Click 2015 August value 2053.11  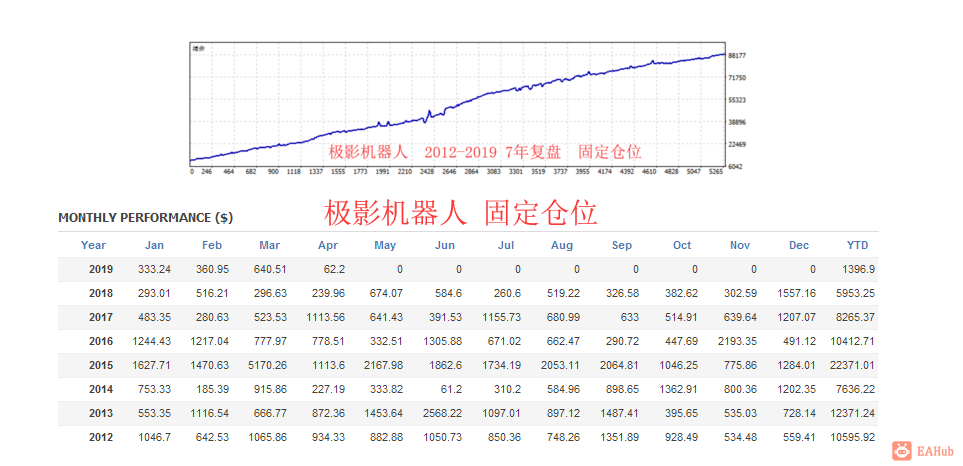560,365
